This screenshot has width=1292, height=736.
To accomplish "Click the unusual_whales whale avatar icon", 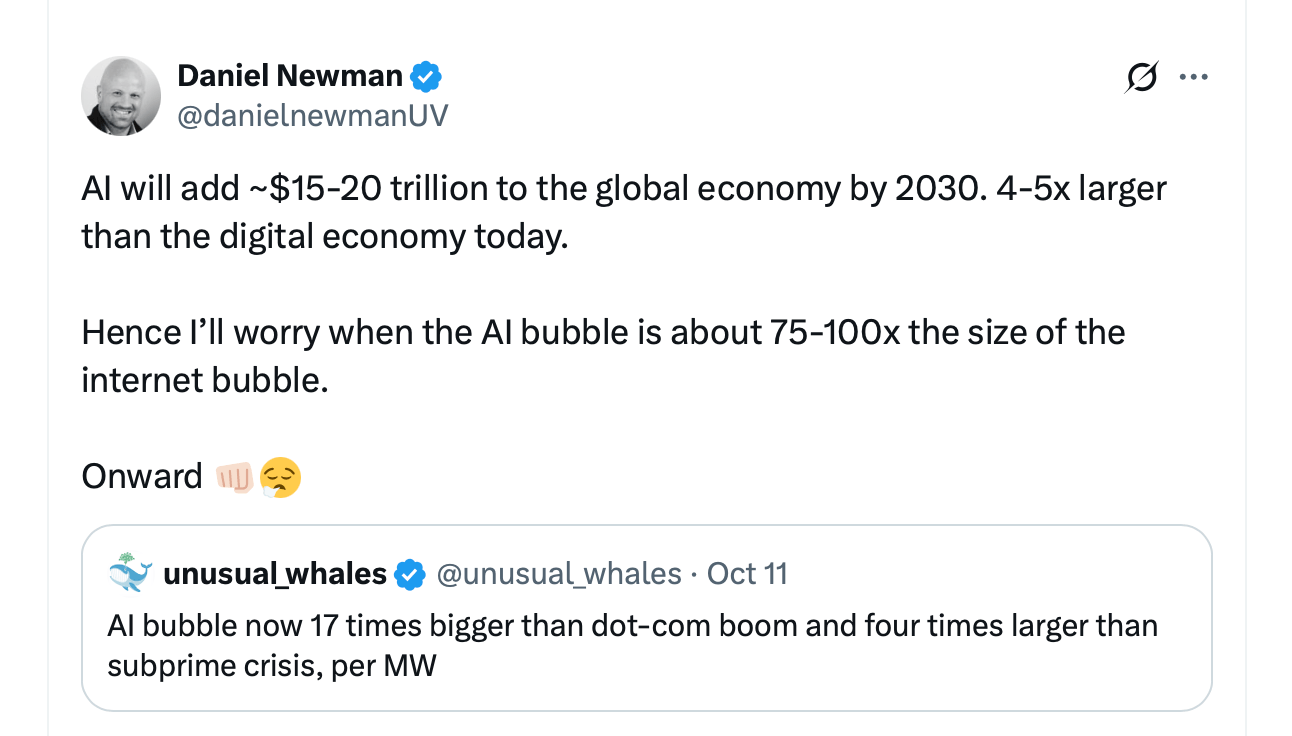I will point(130,573).
